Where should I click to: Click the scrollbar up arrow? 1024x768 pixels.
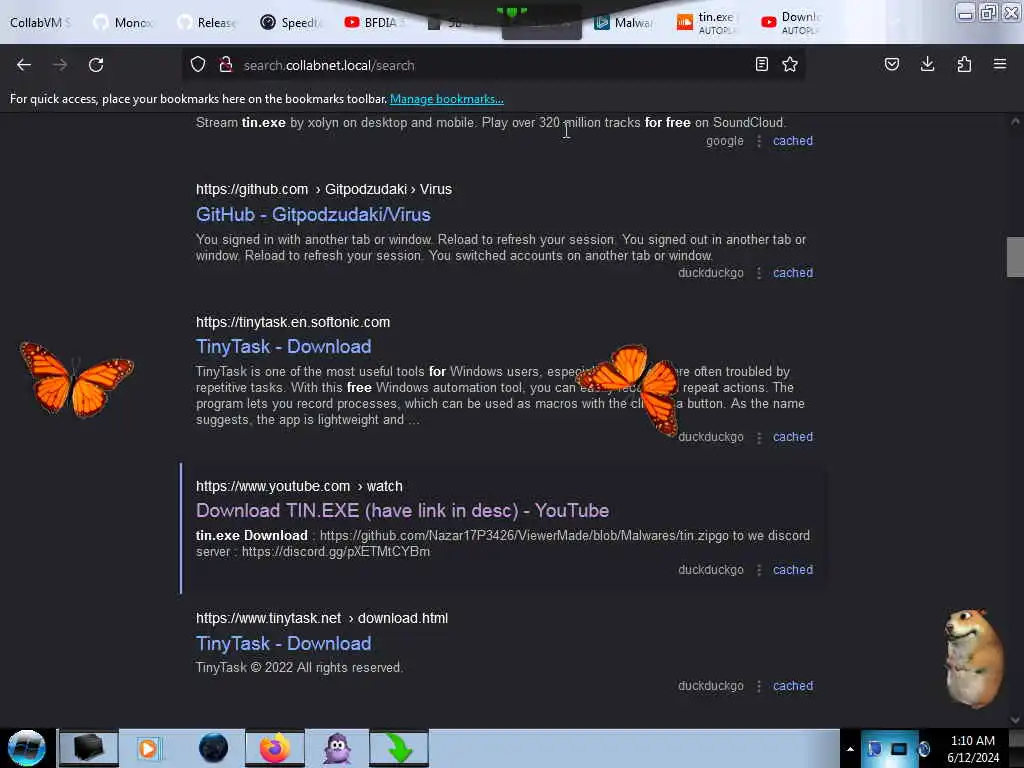pos(1015,121)
